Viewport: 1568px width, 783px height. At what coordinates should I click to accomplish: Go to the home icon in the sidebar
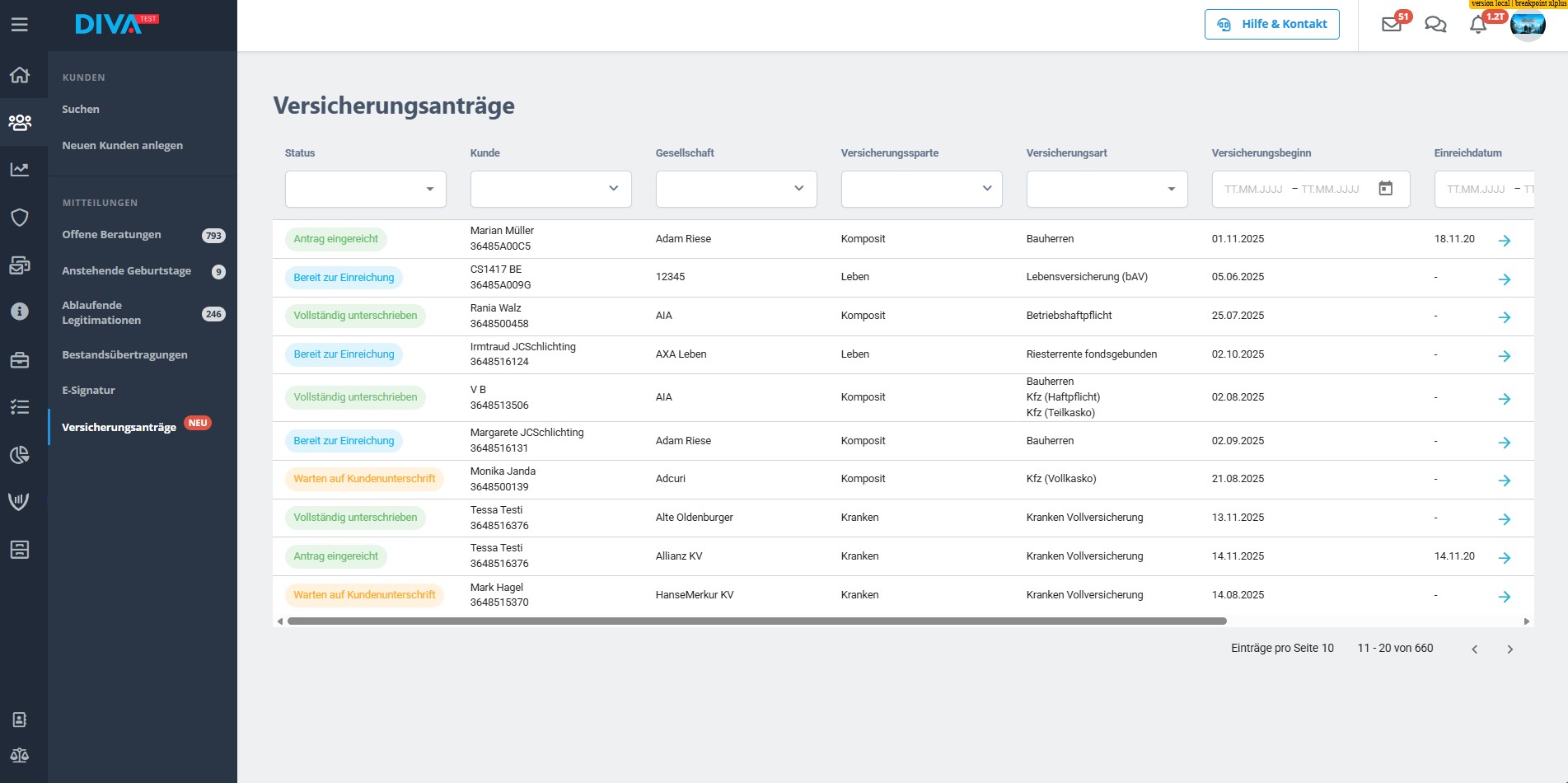[x=20, y=75]
